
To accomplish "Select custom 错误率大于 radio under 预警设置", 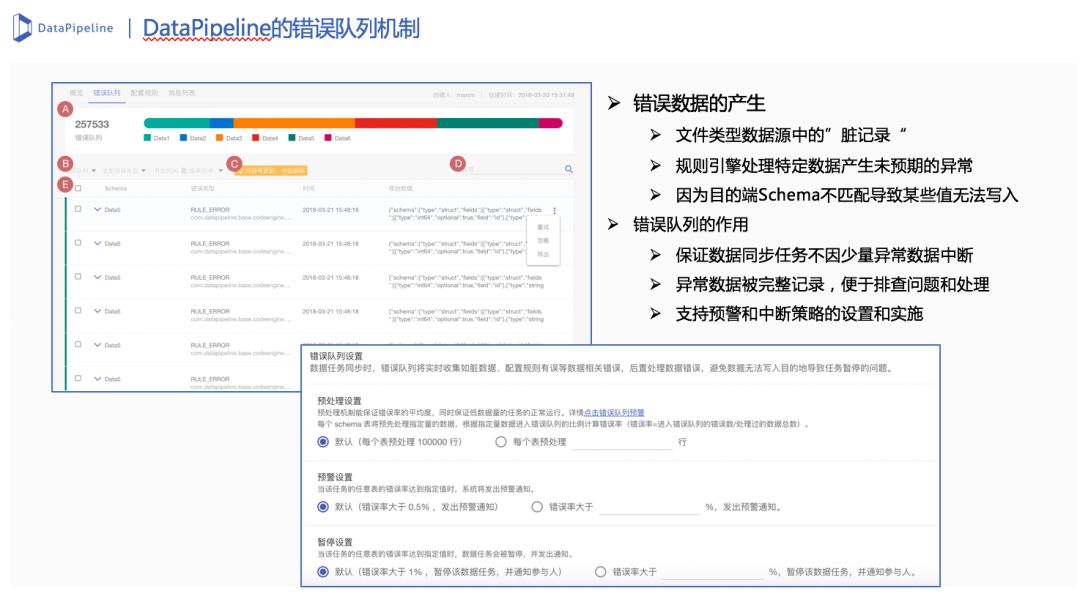I will (537, 506).
